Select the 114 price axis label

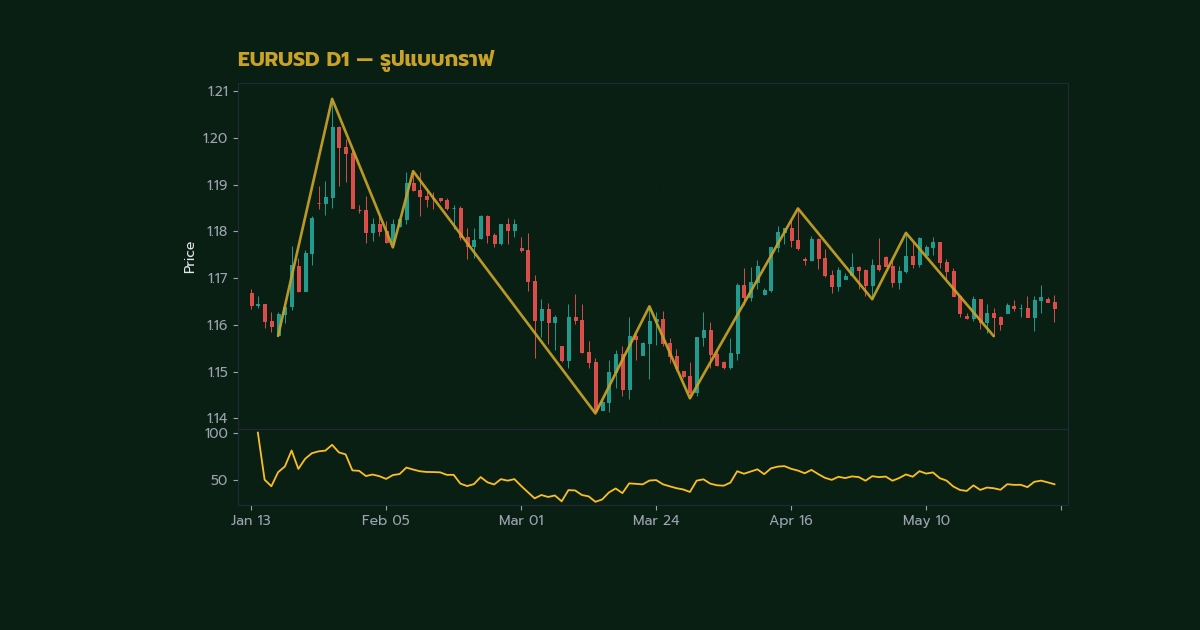[x=218, y=418]
